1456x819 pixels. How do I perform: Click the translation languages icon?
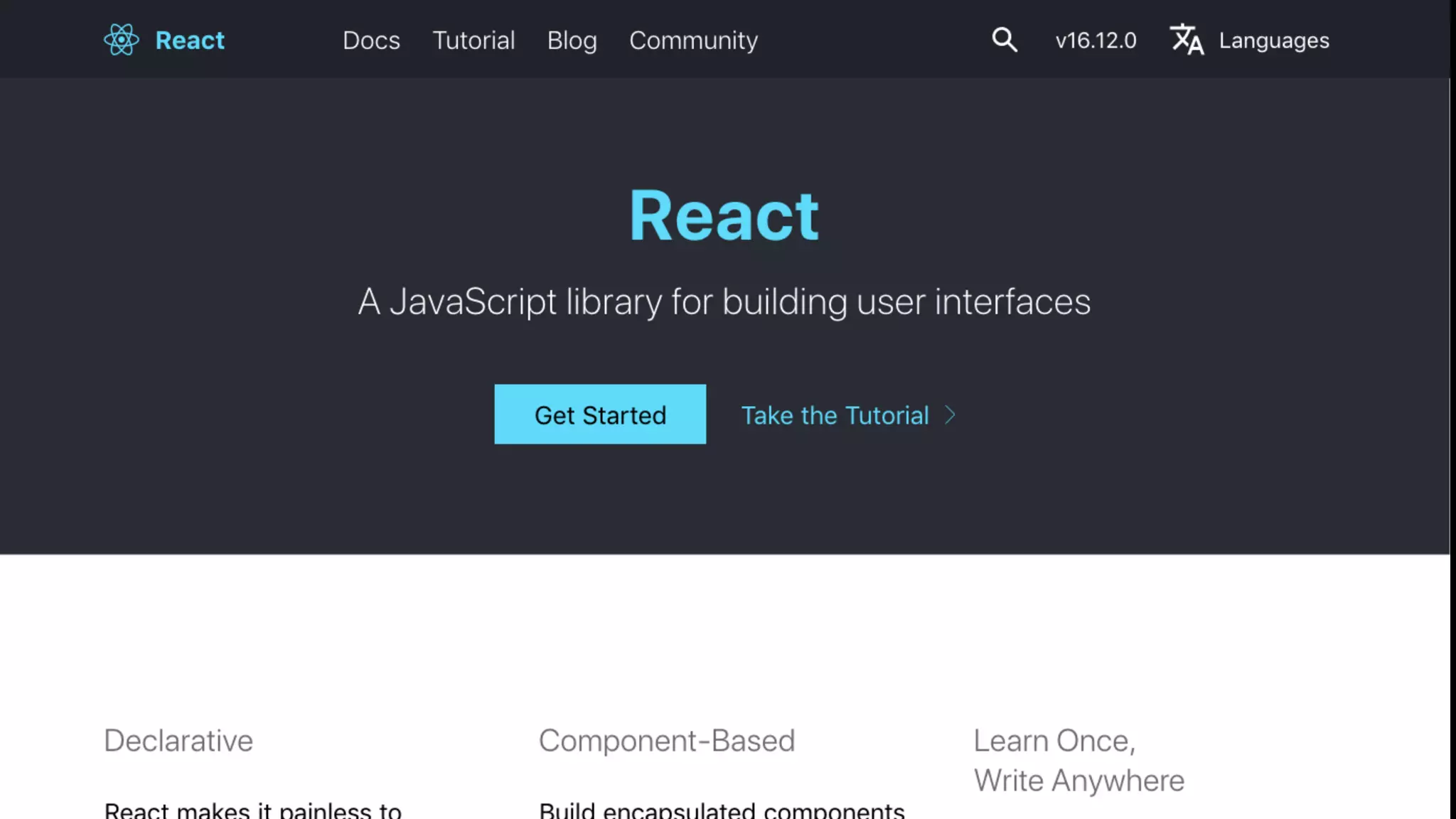[1187, 40]
